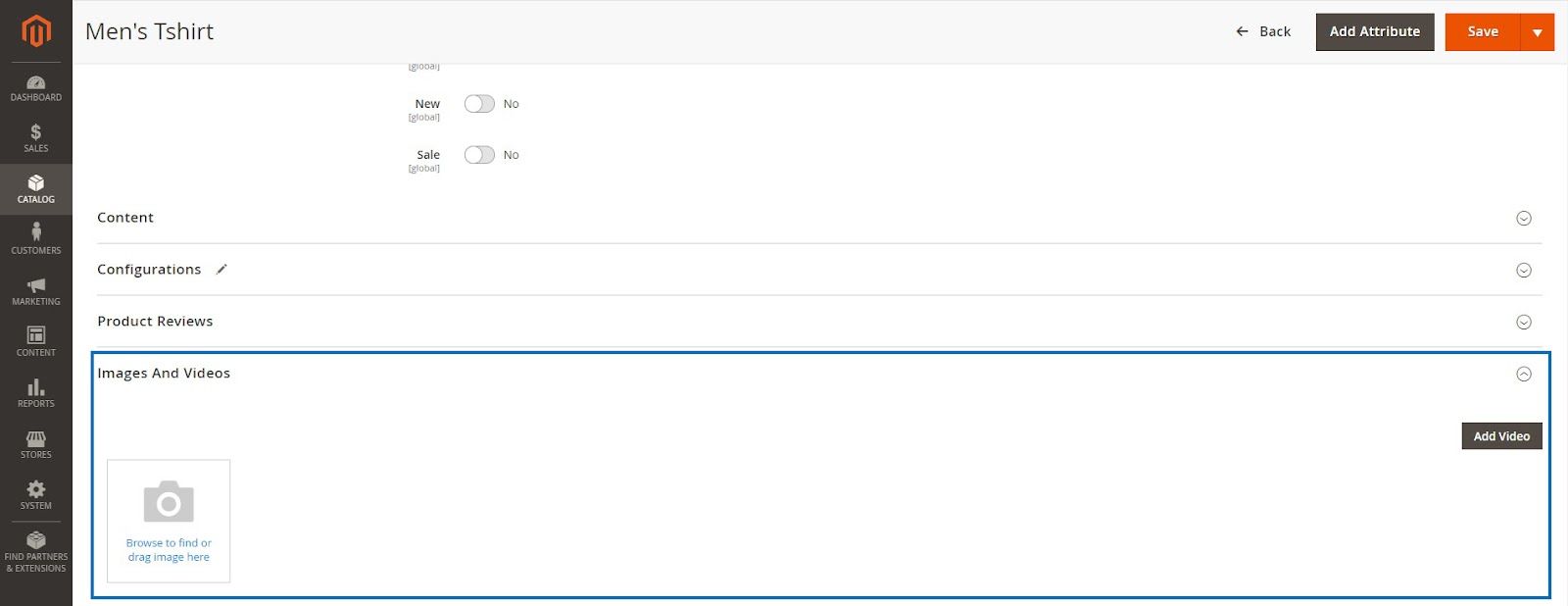Click the Marketing sidebar icon
Image resolution: width=1568 pixels, height=606 pixels.
(x=35, y=286)
